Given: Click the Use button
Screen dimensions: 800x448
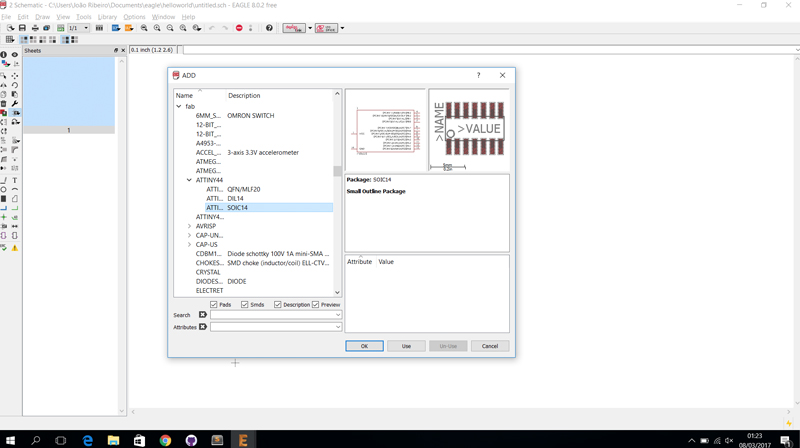Looking at the screenshot, I should tap(406, 346).
